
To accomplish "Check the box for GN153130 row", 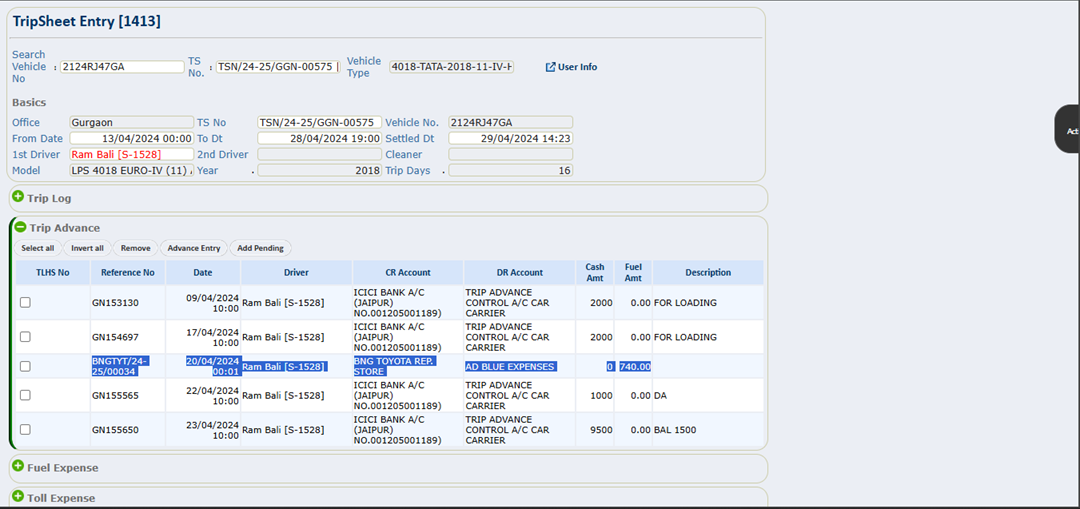I will tap(25, 303).
